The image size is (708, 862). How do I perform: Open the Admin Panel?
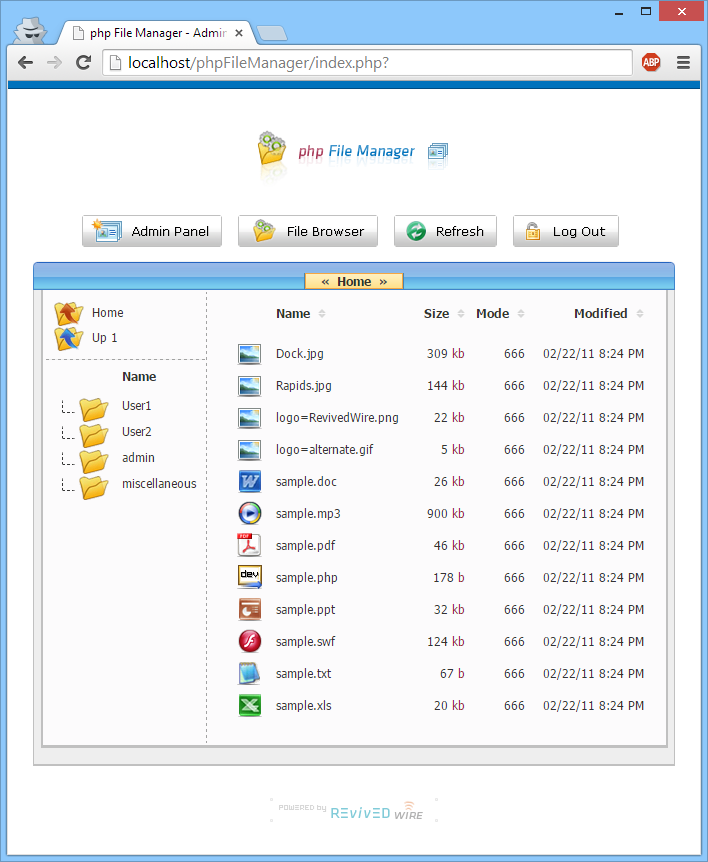pyautogui.click(x=152, y=231)
